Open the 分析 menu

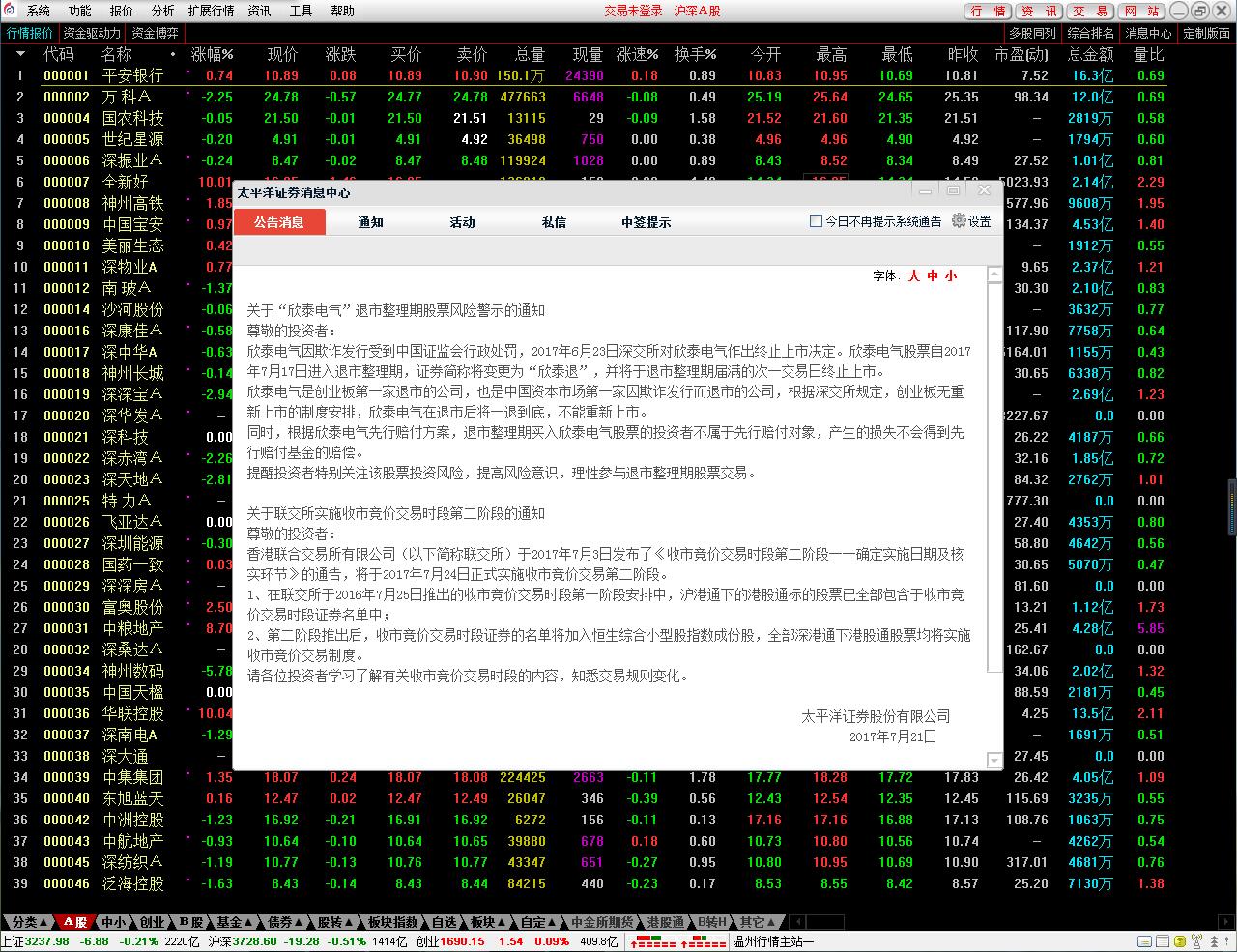point(163,11)
